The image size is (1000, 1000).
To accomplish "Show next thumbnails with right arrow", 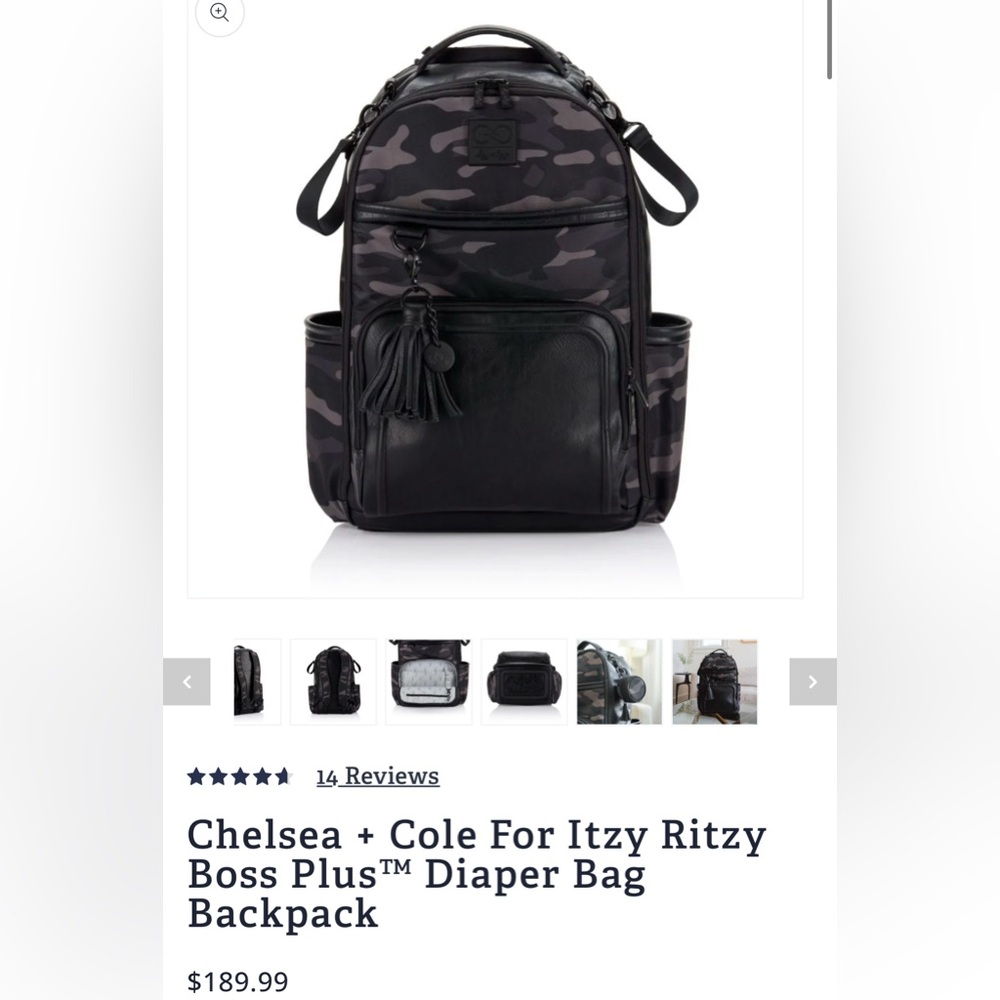I will [x=812, y=682].
